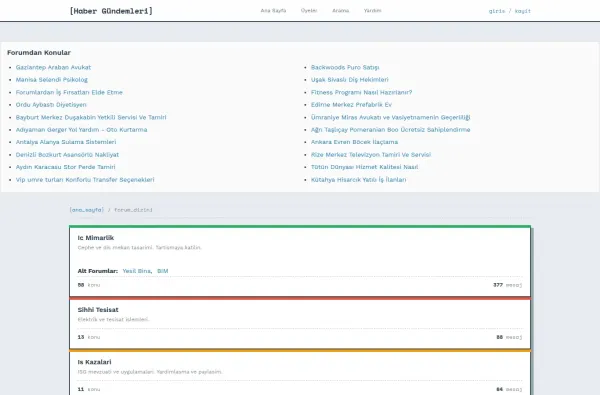Open Adıyaman Gerger Yol Yardım topic

(81, 129)
